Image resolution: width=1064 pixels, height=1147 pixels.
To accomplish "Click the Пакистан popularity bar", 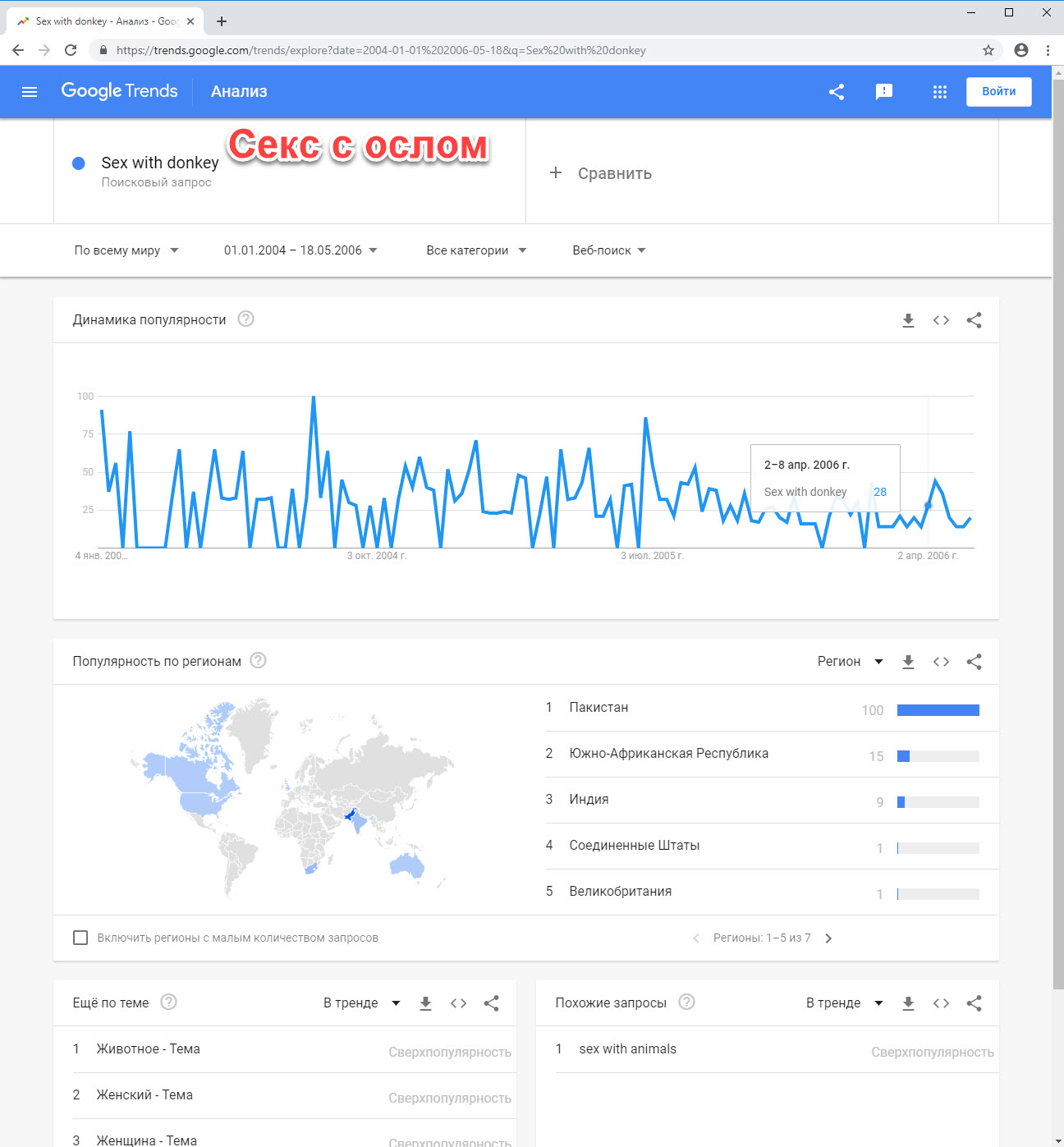I will pos(938,710).
